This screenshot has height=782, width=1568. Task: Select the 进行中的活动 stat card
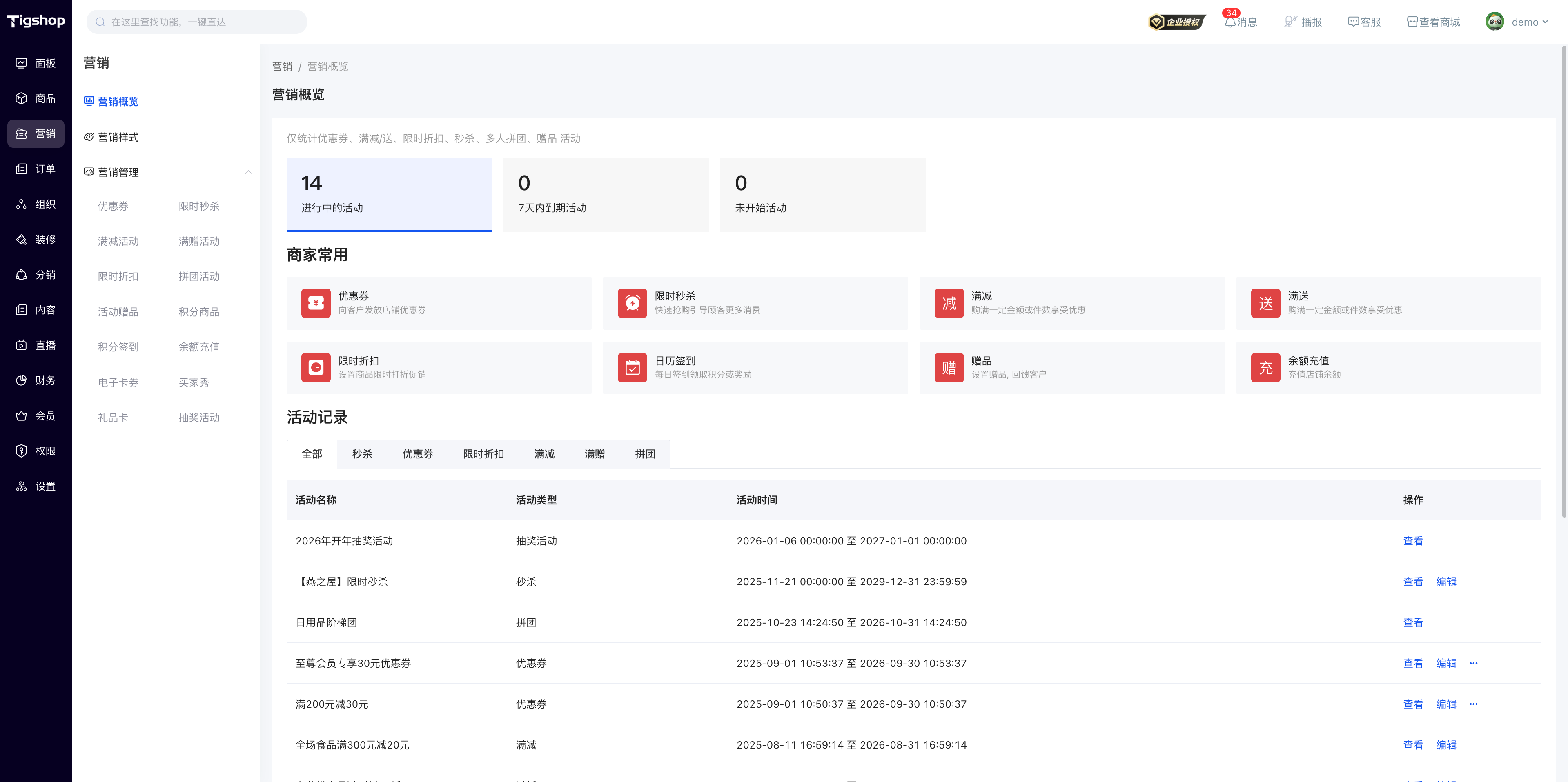[390, 195]
